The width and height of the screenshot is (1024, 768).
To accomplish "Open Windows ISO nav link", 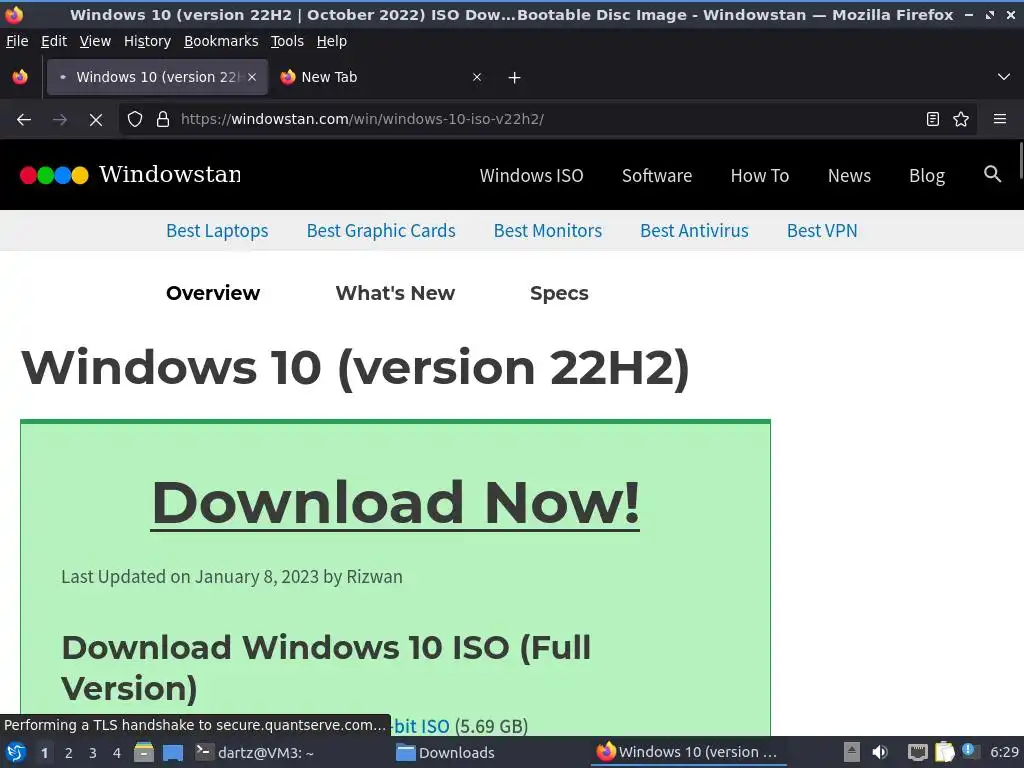I will pos(531,176).
